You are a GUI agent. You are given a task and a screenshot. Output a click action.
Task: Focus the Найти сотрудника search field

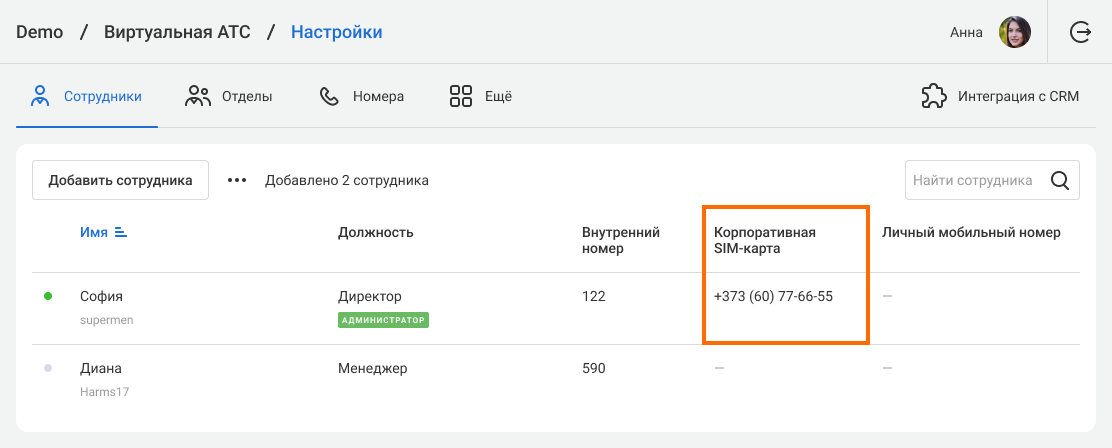[x=972, y=181]
